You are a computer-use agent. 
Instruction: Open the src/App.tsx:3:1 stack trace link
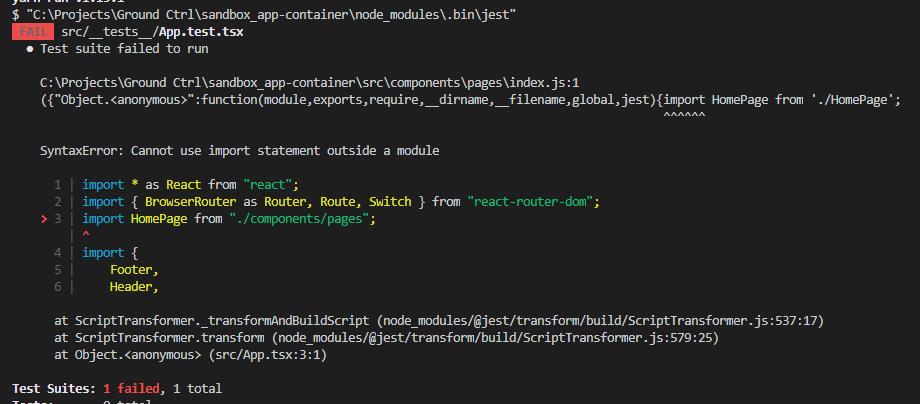coord(268,355)
